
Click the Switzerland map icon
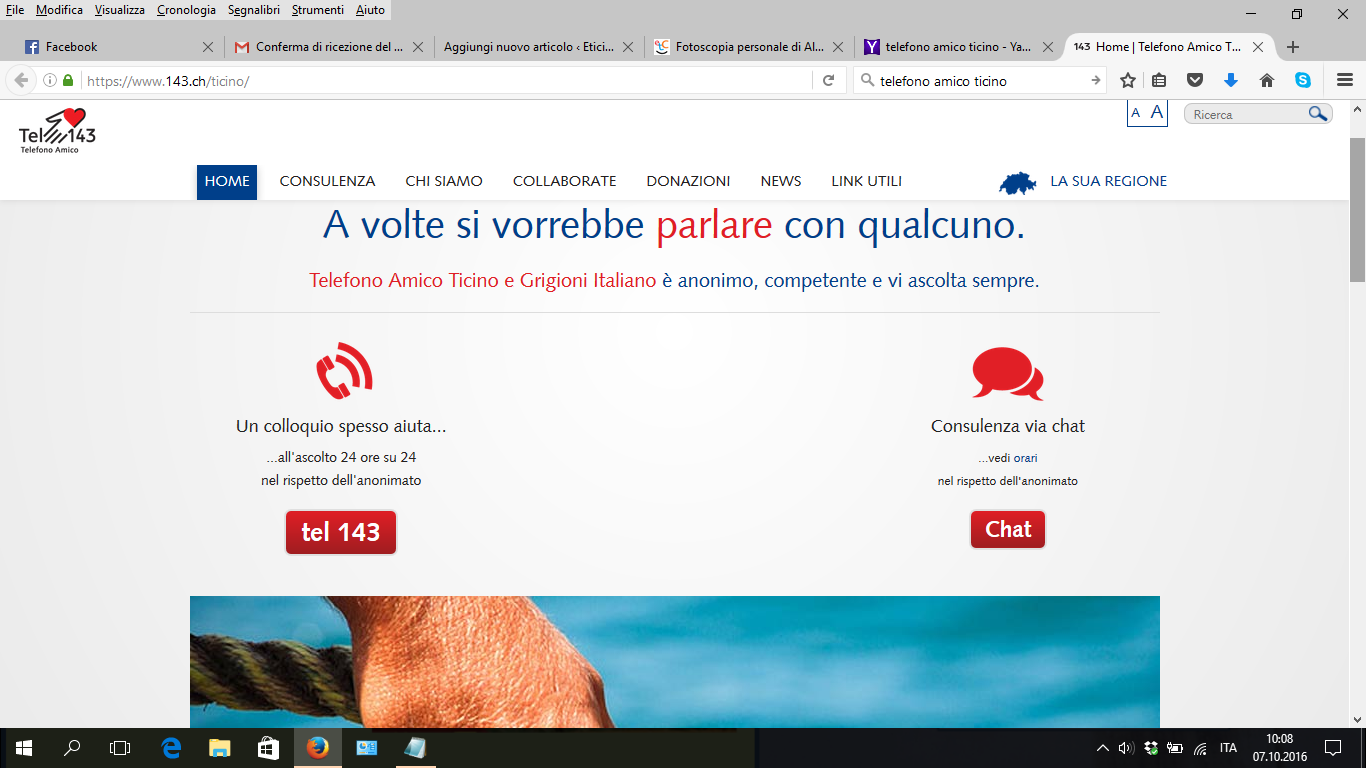coord(1017,182)
